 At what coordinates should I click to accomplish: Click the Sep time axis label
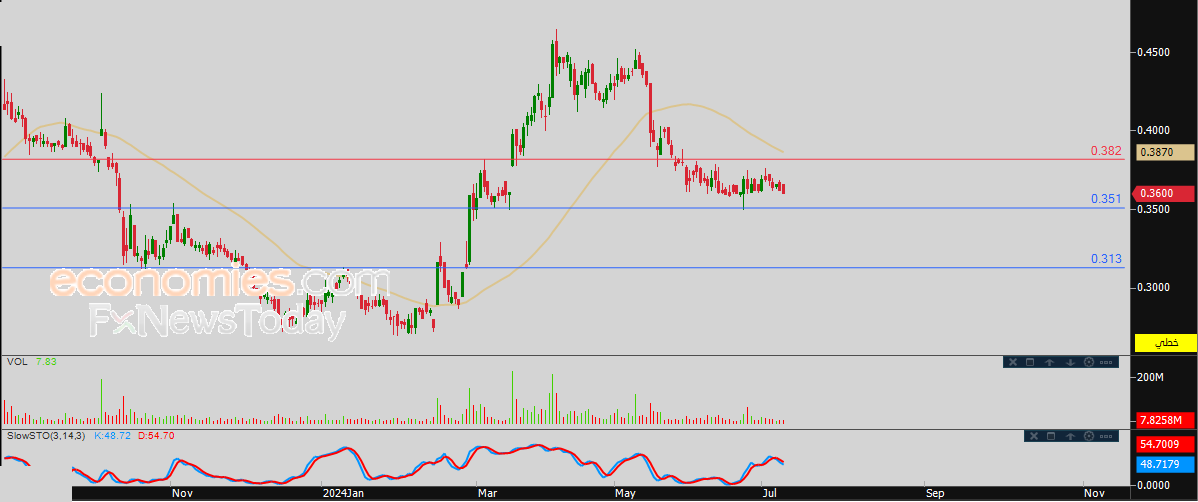(934, 494)
